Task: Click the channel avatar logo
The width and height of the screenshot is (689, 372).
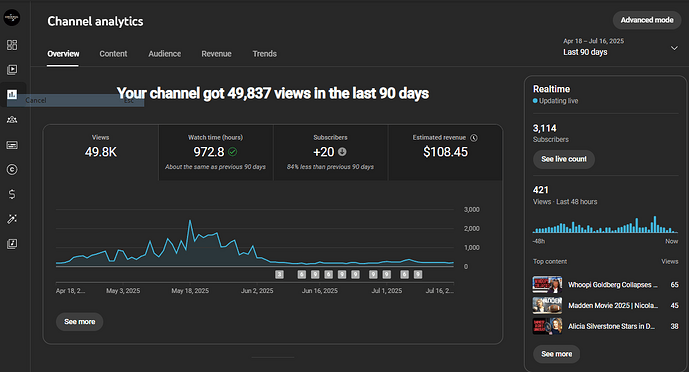Action: tap(12, 18)
